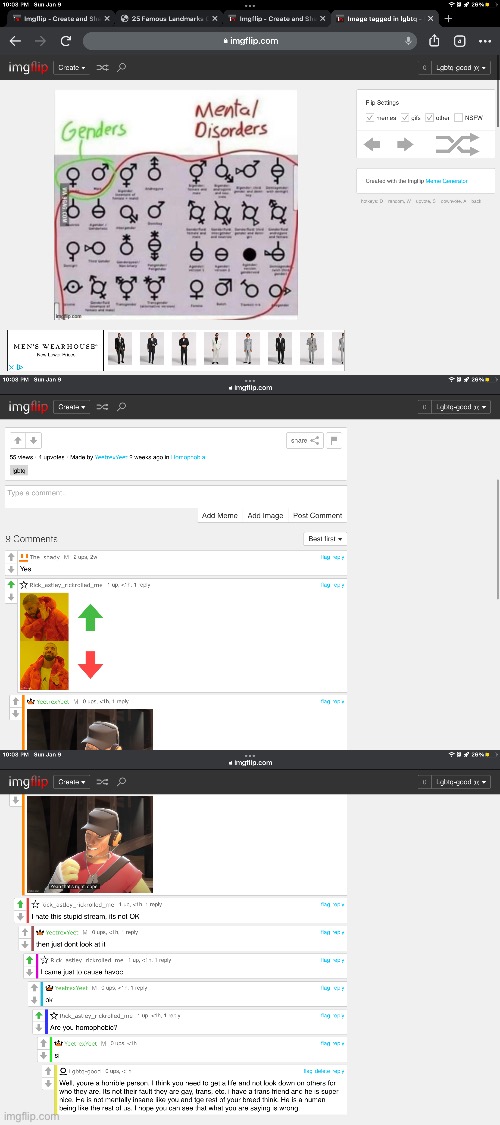This screenshot has height=1125, width=500.
Task: Click the share button
Action: click(x=304, y=441)
